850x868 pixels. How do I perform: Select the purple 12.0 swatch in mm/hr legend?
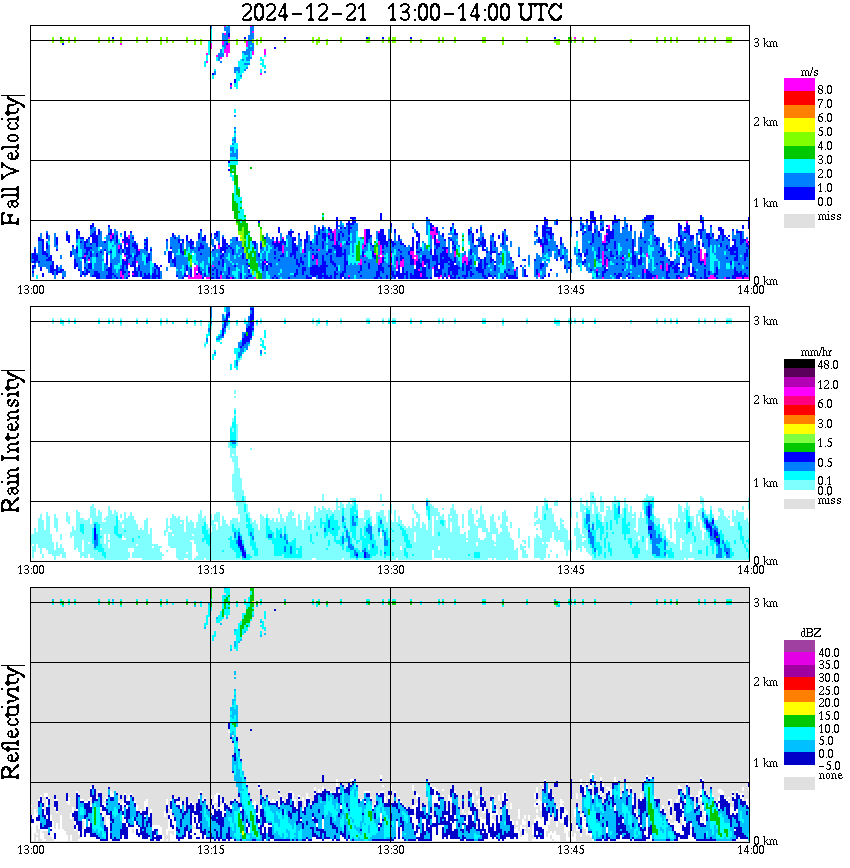(799, 383)
